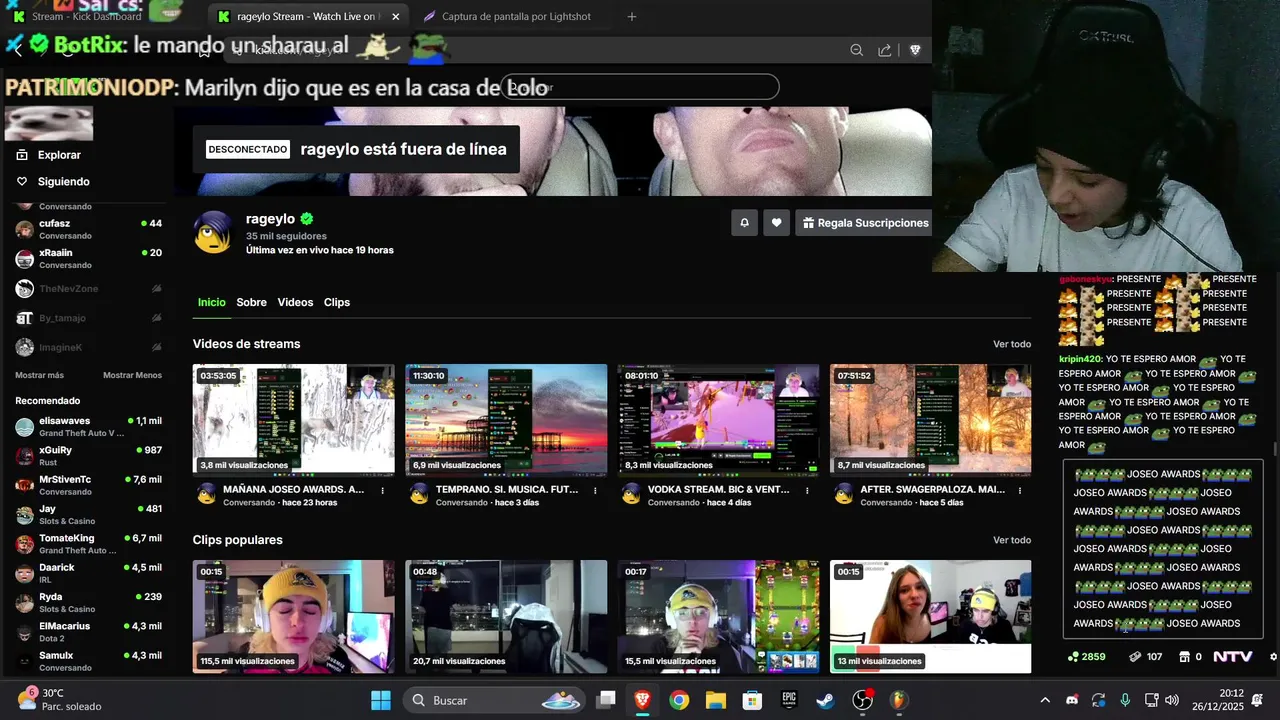Open options menu for TEMPRANO. SI. MUSICA video
Image resolution: width=1280 pixels, height=720 pixels.
pos(596,491)
